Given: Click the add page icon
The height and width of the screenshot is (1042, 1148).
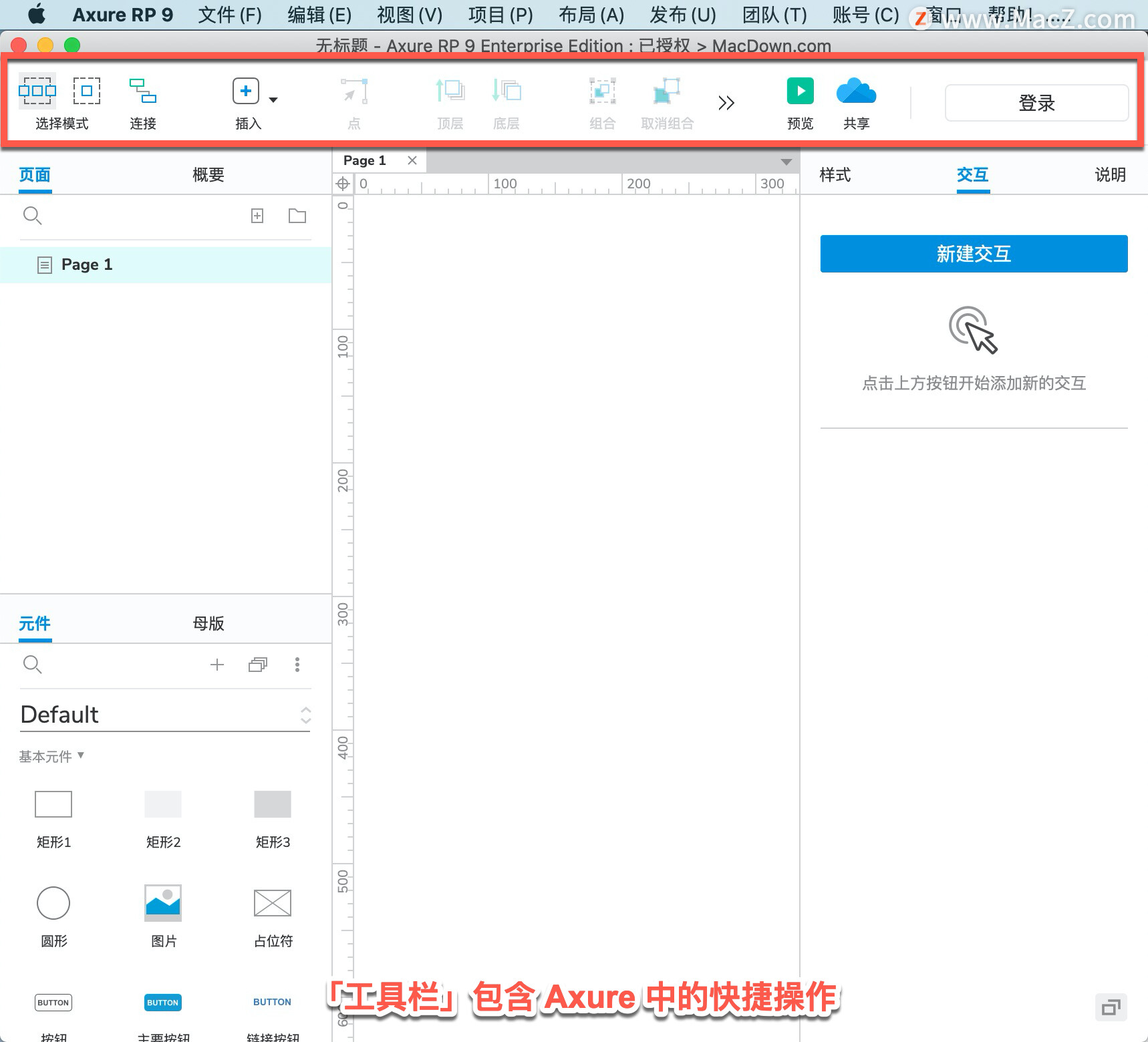Looking at the screenshot, I should tap(257, 216).
